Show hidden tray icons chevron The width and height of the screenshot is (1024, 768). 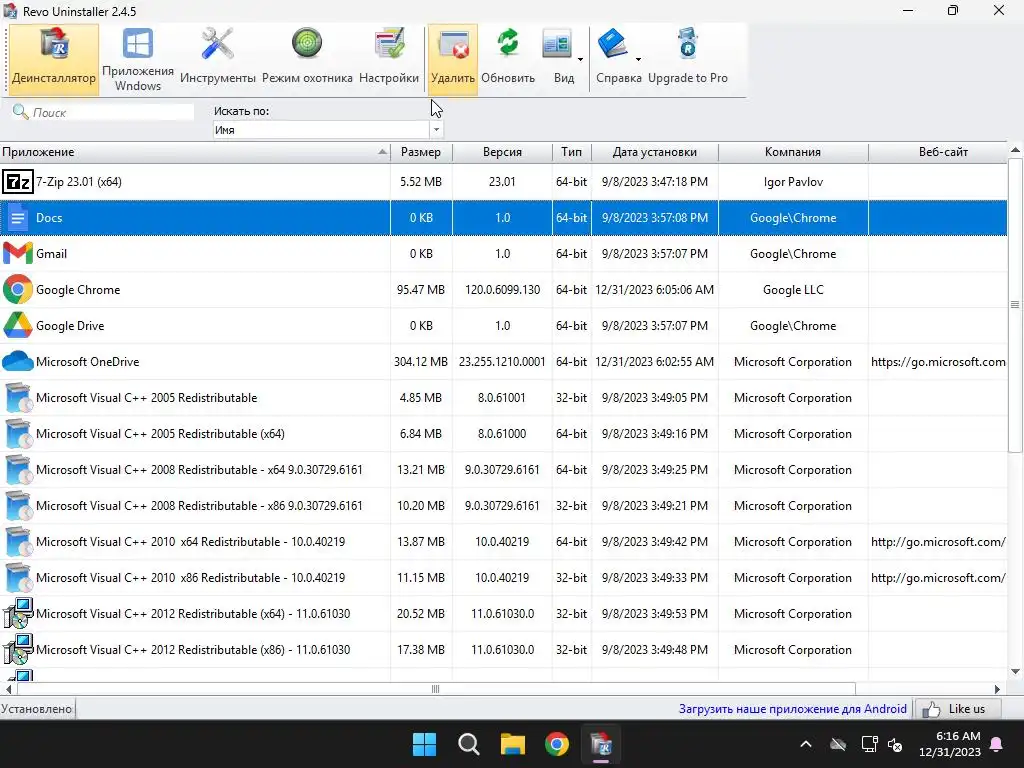[806, 744]
